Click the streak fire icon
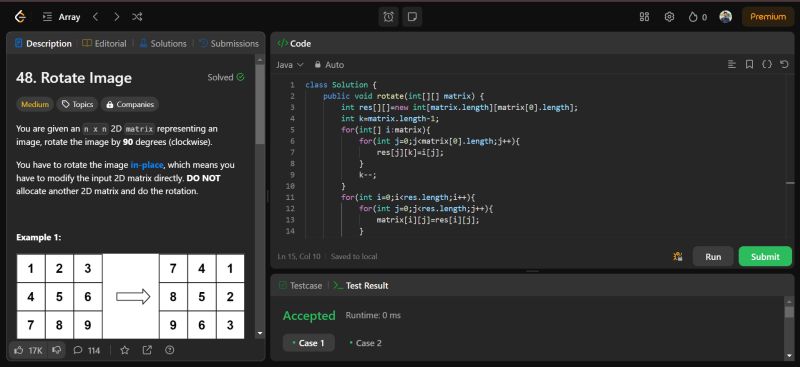This screenshot has height=367, width=800. 692,17
